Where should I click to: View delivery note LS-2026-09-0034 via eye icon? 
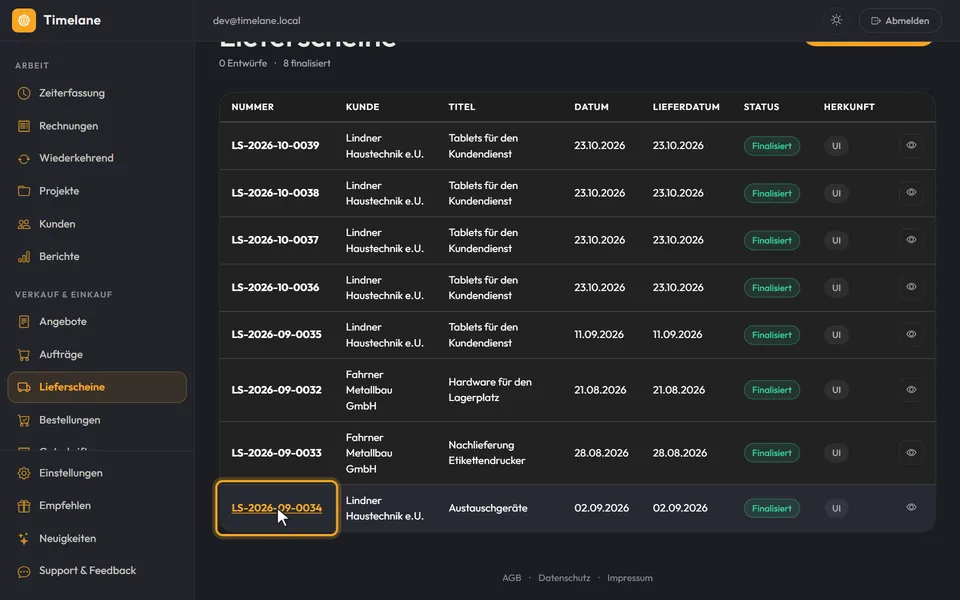911,508
